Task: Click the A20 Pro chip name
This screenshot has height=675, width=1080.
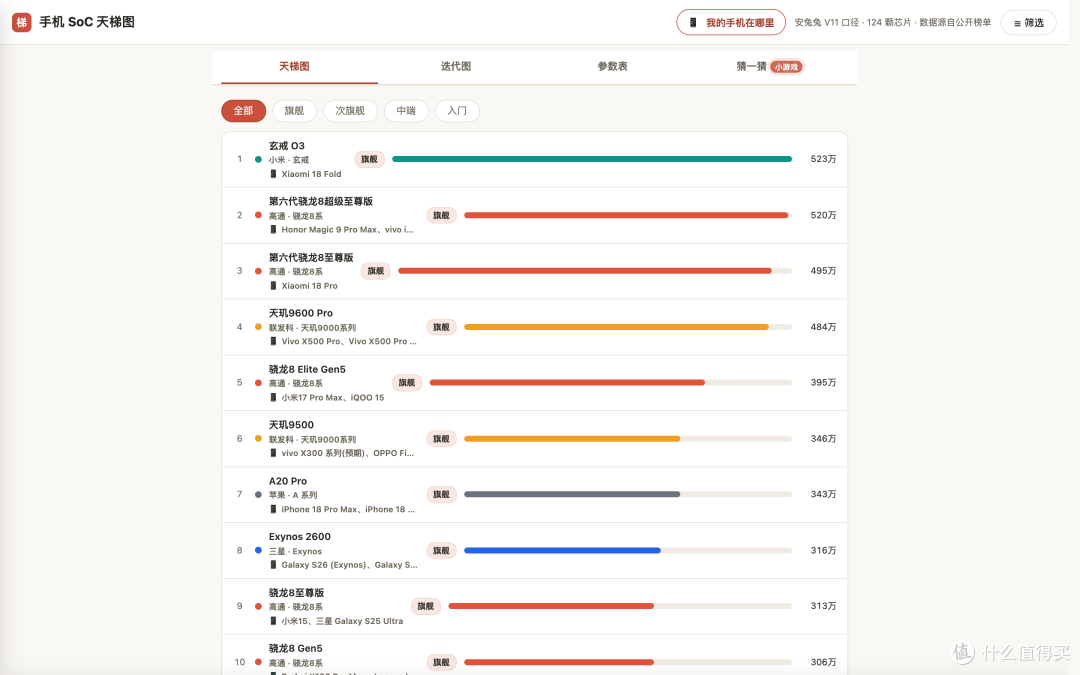Action: click(x=288, y=481)
